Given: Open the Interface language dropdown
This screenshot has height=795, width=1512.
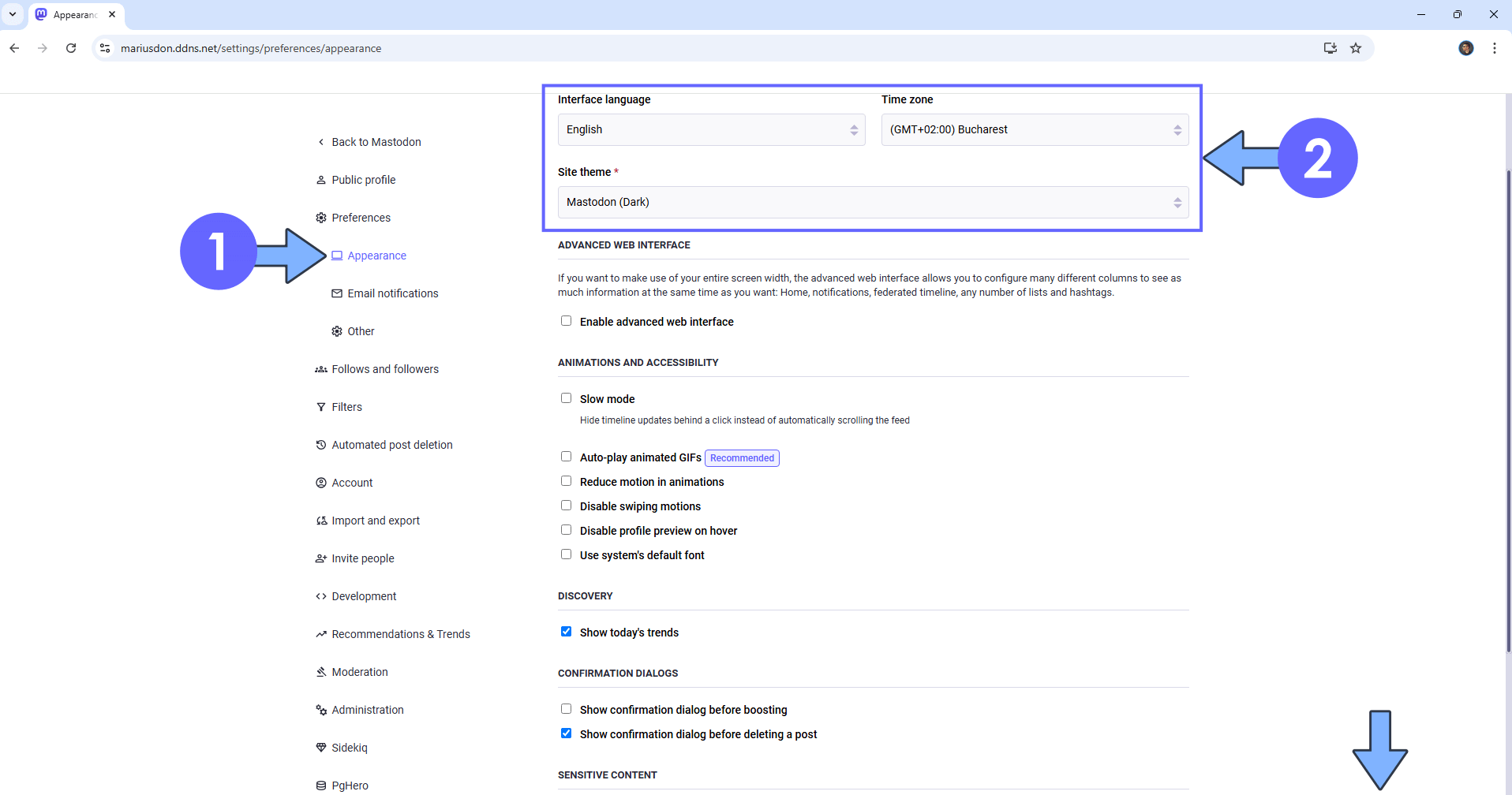Looking at the screenshot, I should click(x=712, y=130).
